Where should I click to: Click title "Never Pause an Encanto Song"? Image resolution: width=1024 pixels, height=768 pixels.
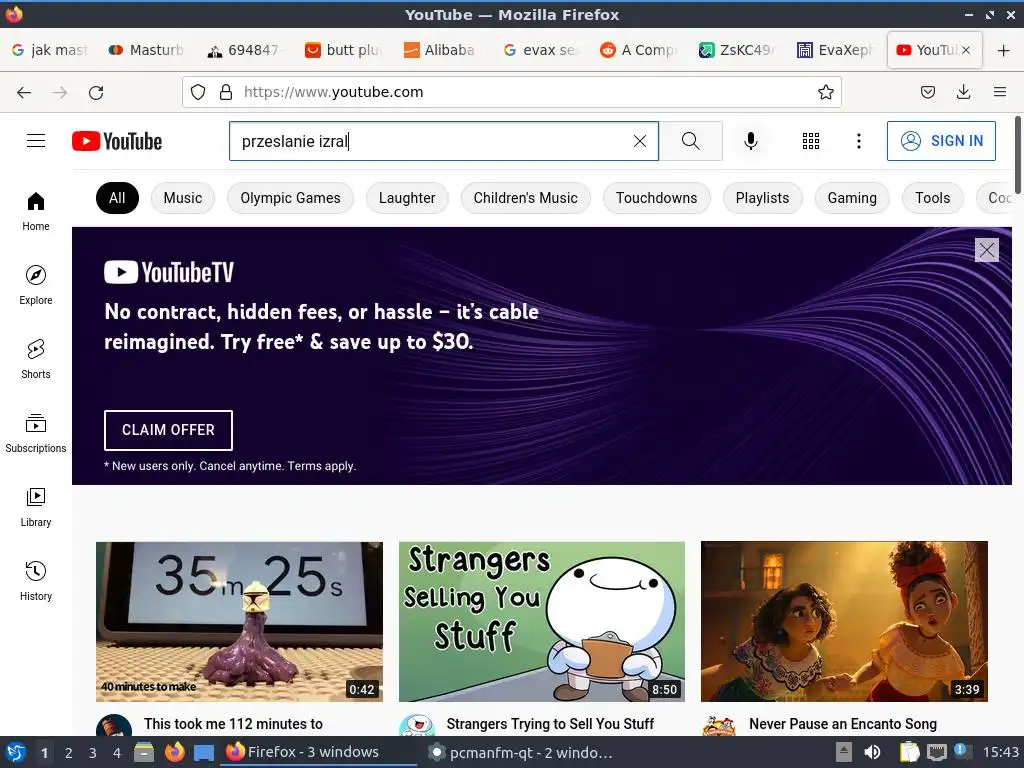point(843,724)
